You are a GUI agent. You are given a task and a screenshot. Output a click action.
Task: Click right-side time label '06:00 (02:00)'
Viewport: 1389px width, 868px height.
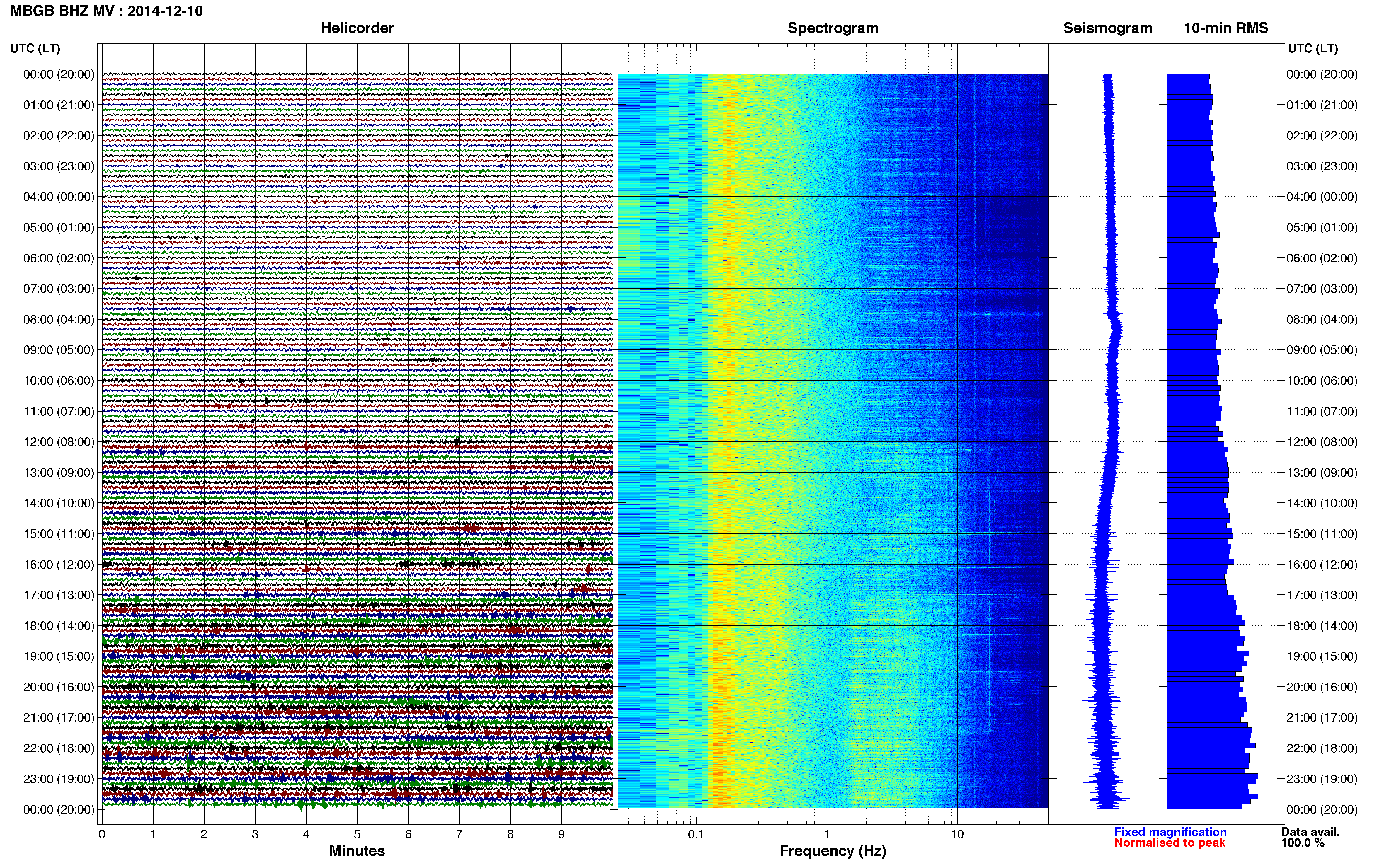click(1322, 258)
